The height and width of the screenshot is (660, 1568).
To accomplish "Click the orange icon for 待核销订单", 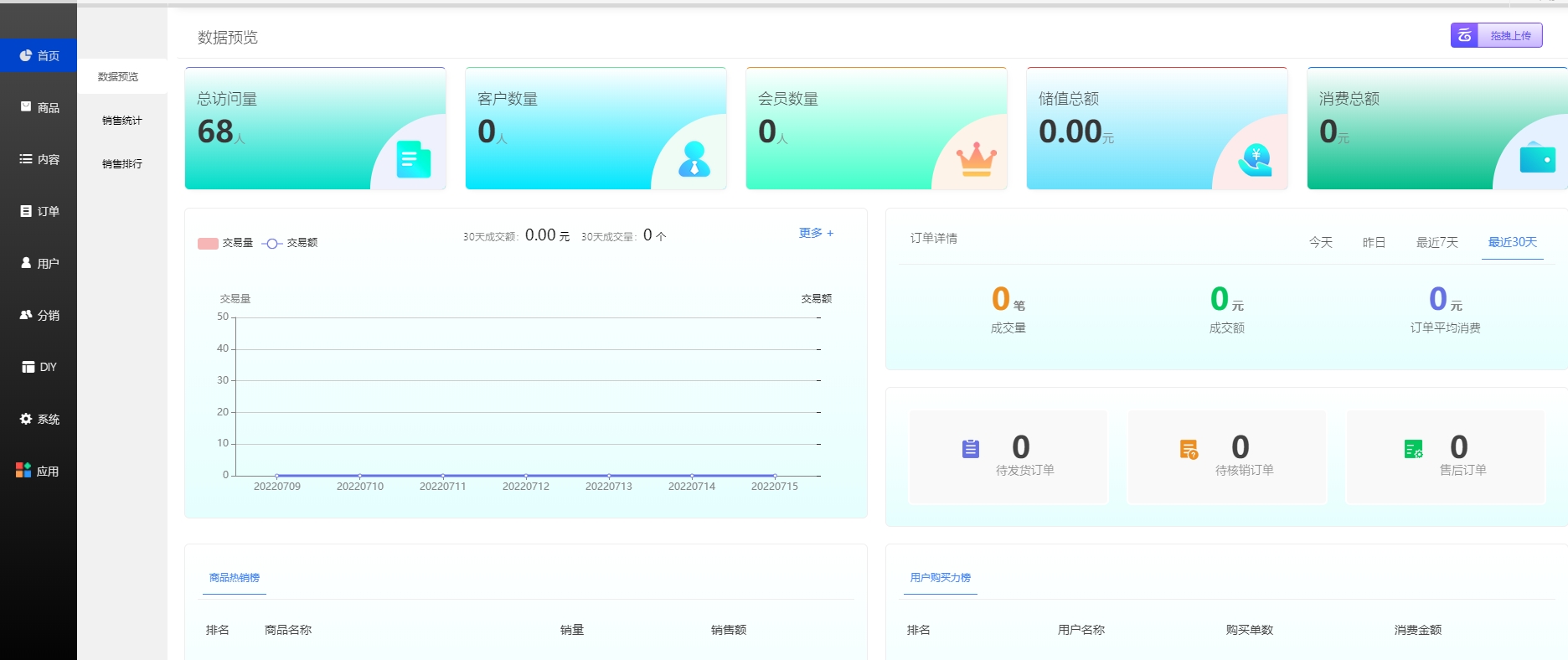I will pyautogui.click(x=1189, y=449).
